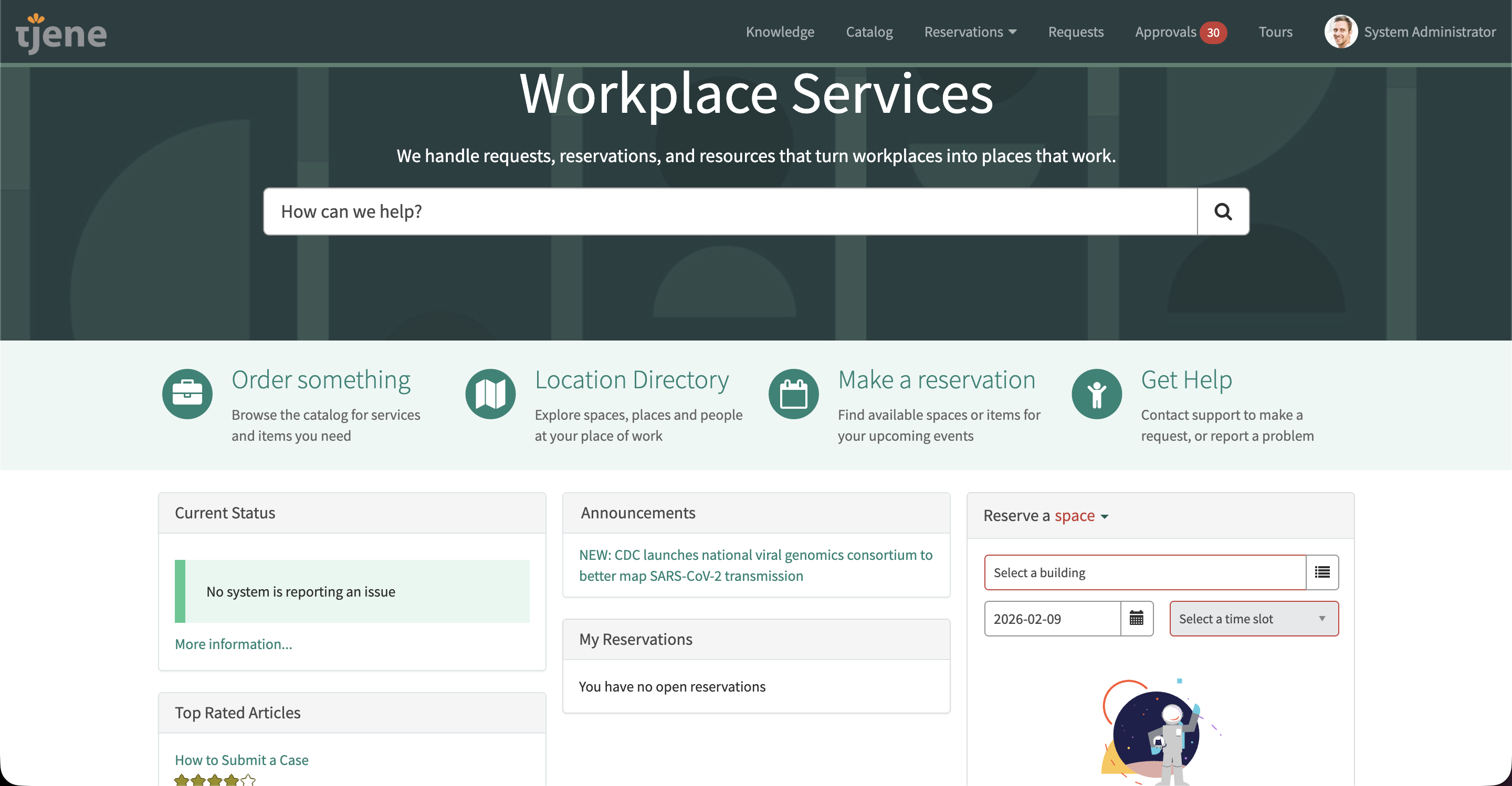Click the Make a reservation calendar icon
The height and width of the screenshot is (786, 1512).
point(793,394)
